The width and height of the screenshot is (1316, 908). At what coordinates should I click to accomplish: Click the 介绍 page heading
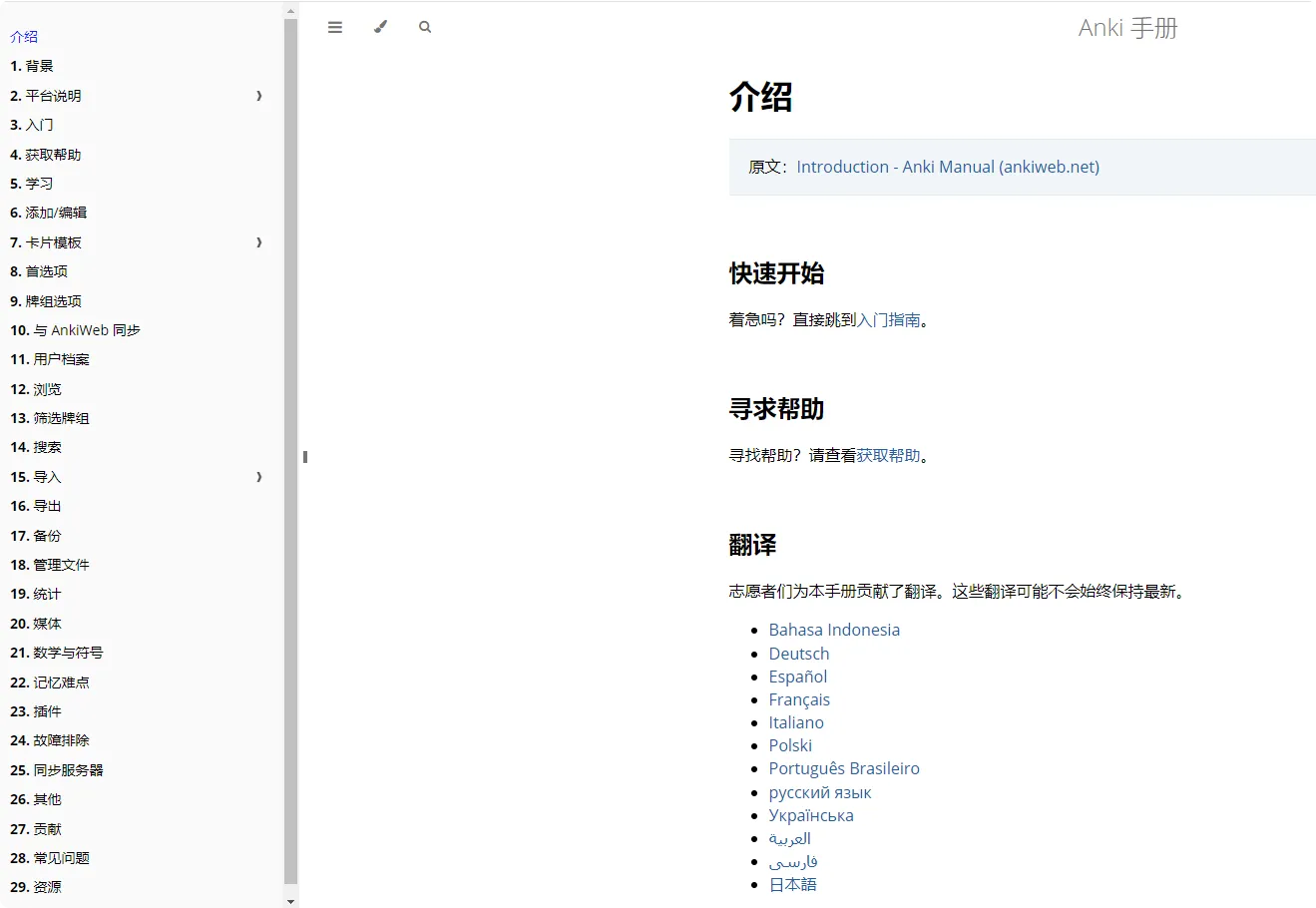761,97
